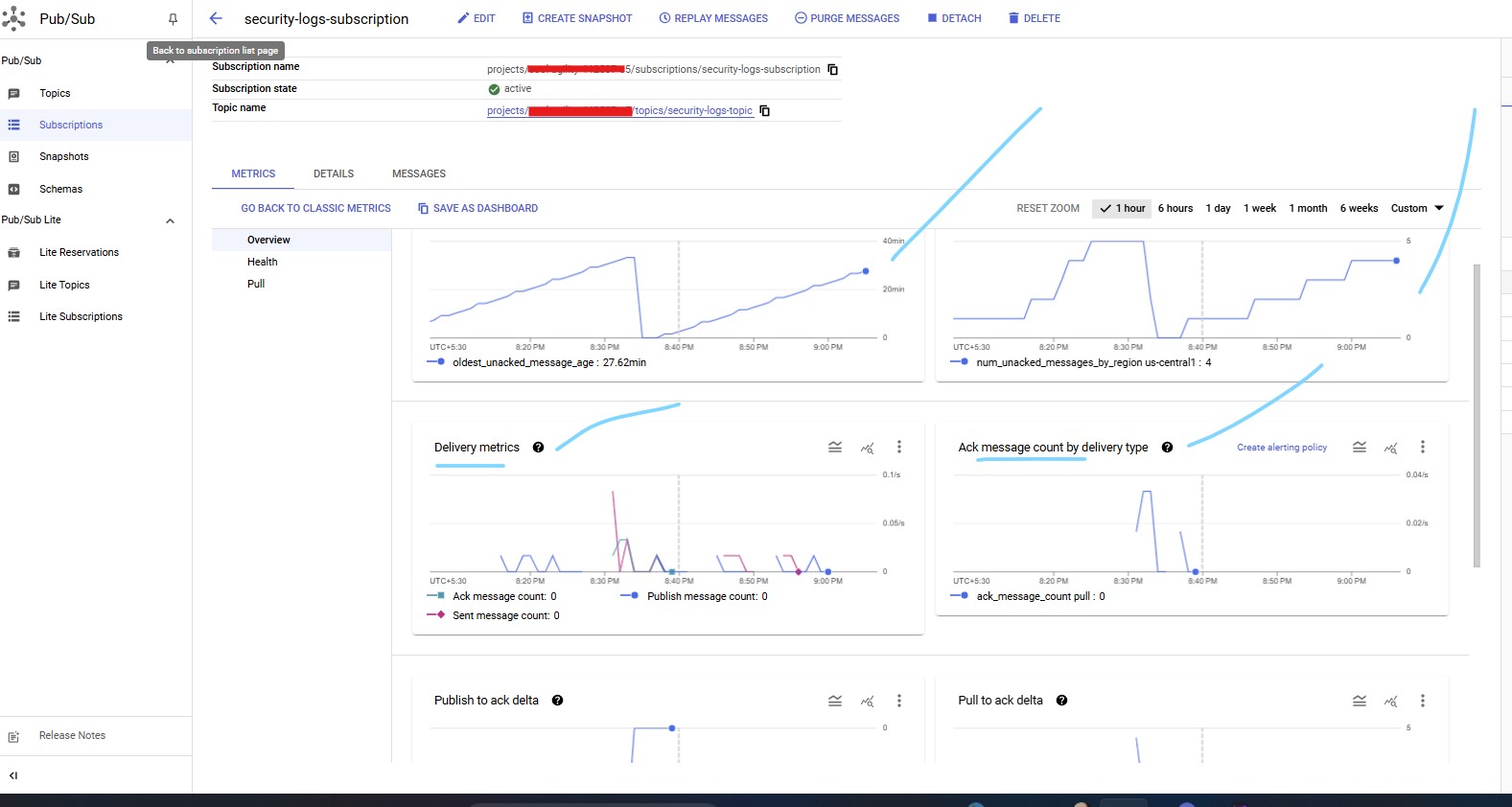The height and width of the screenshot is (807, 1512).
Task: Switch to the MESSAGES tab
Action: [x=419, y=173]
